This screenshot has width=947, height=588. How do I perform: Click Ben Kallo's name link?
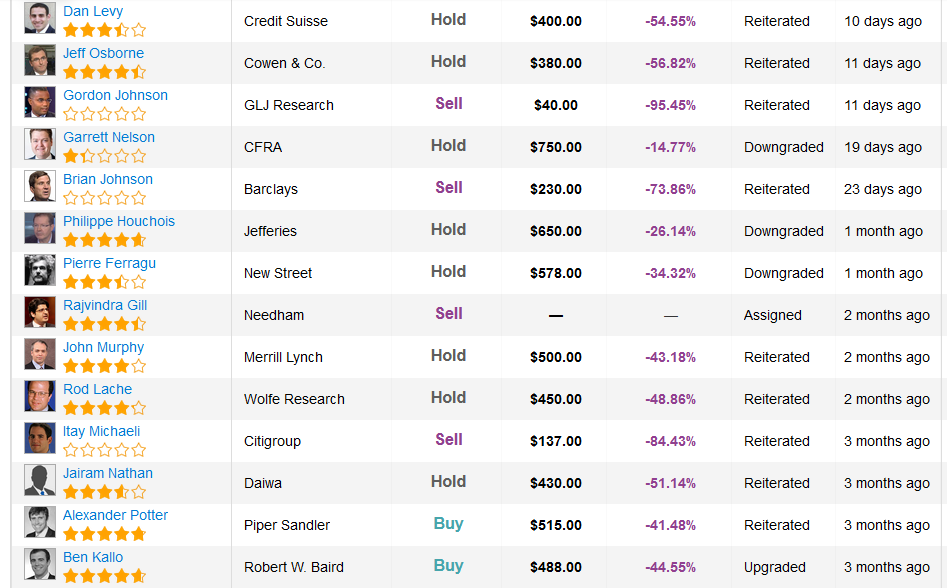tap(93, 558)
